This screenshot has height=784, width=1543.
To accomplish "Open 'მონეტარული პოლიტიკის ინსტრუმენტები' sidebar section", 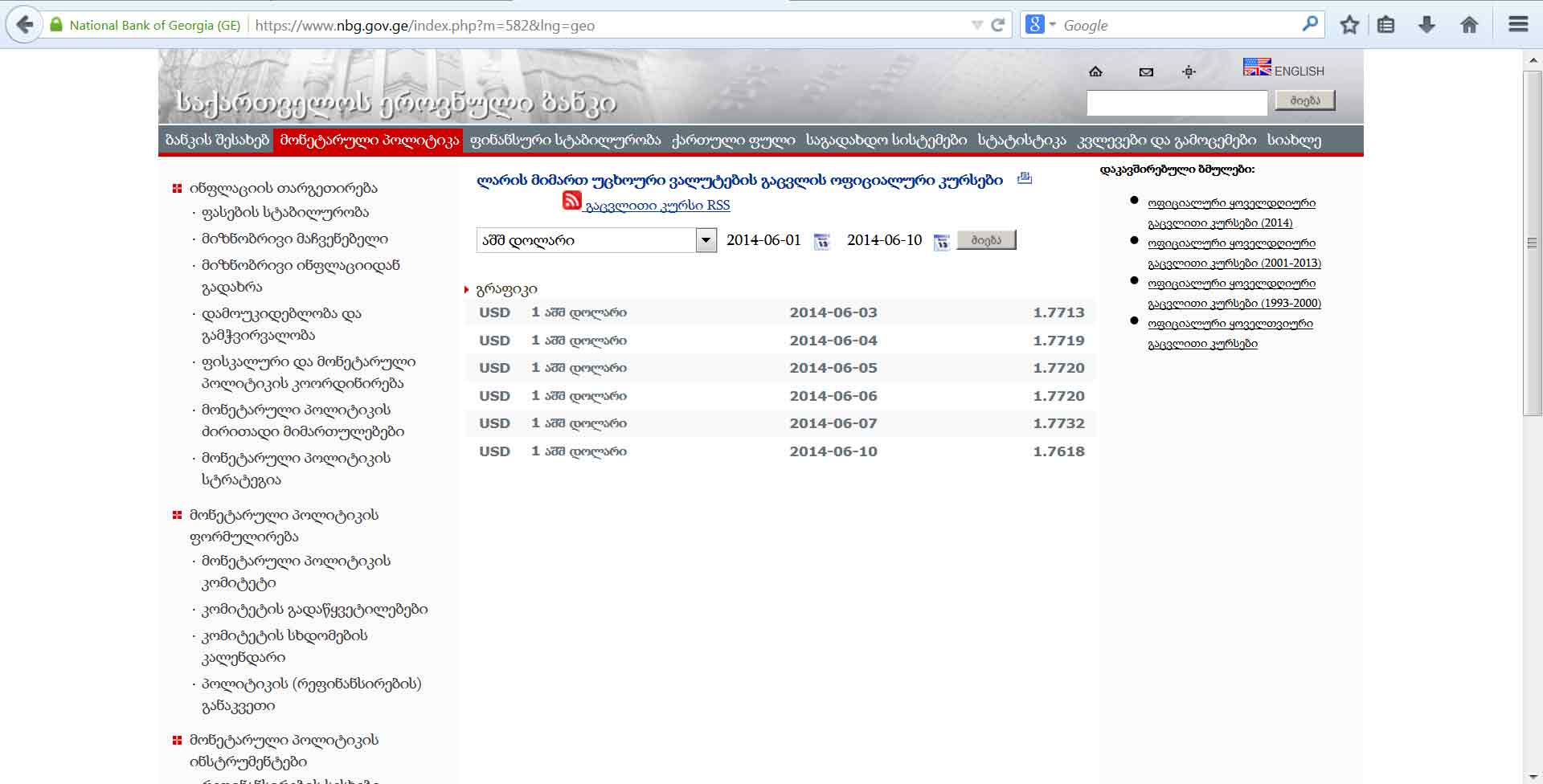I will [x=284, y=750].
